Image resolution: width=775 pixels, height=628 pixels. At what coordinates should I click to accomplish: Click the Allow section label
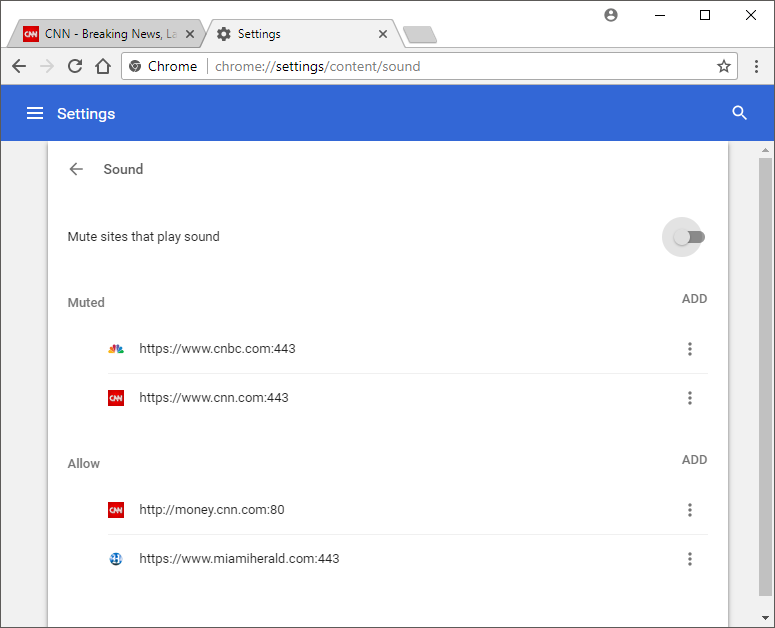[84, 463]
